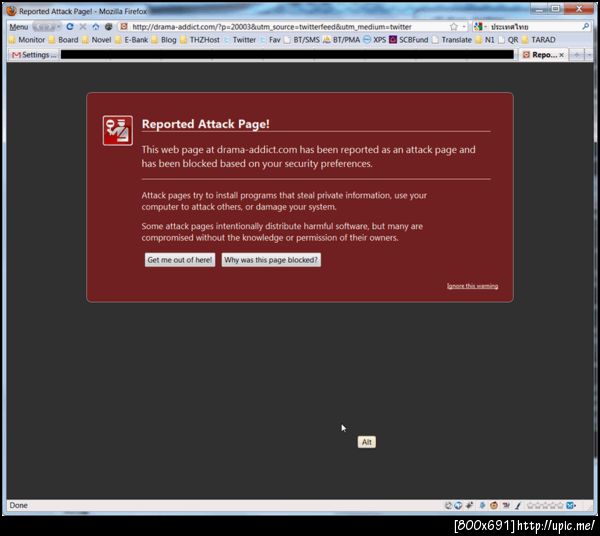Open the Twitter bookmark

tap(240, 39)
